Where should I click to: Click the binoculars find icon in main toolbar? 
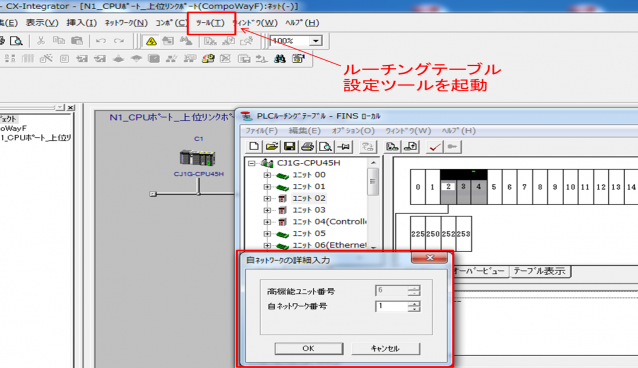click(280, 59)
